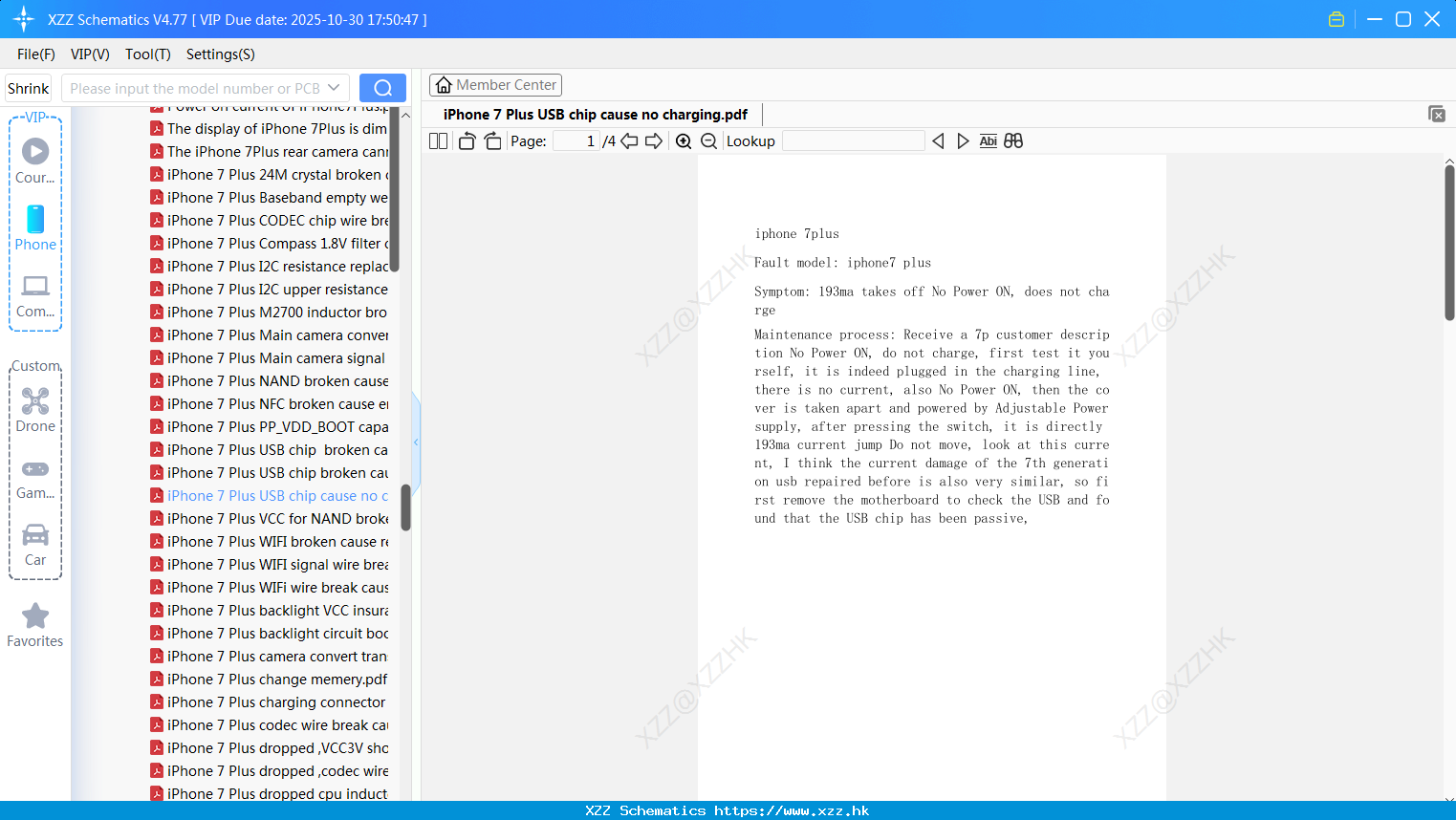Zoom in on the PDF
1456x820 pixels.
click(x=684, y=141)
